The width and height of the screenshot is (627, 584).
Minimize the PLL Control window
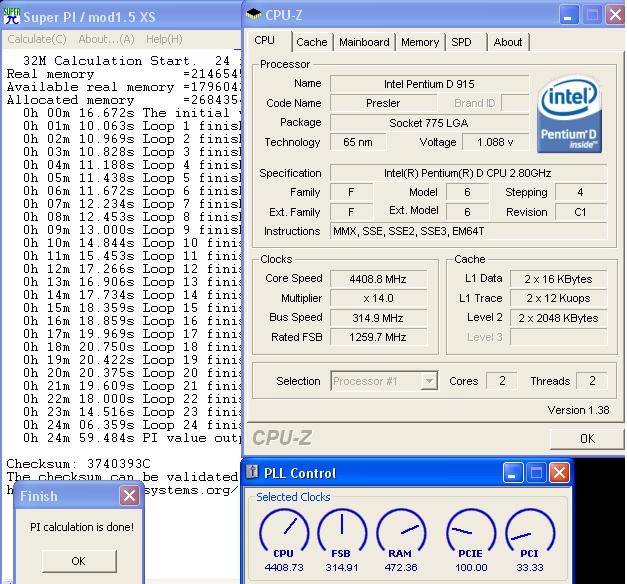[512, 473]
